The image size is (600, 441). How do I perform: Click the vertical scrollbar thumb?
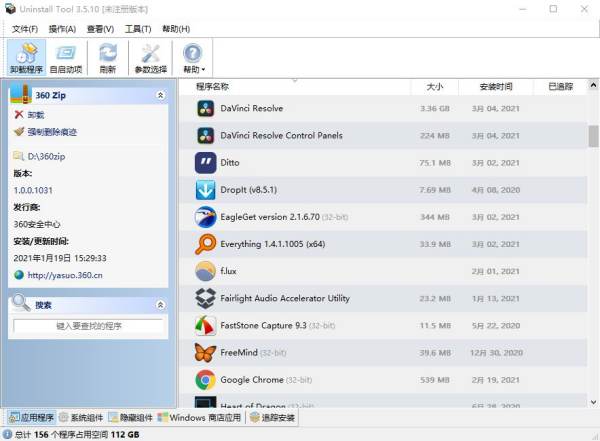point(593,136)
